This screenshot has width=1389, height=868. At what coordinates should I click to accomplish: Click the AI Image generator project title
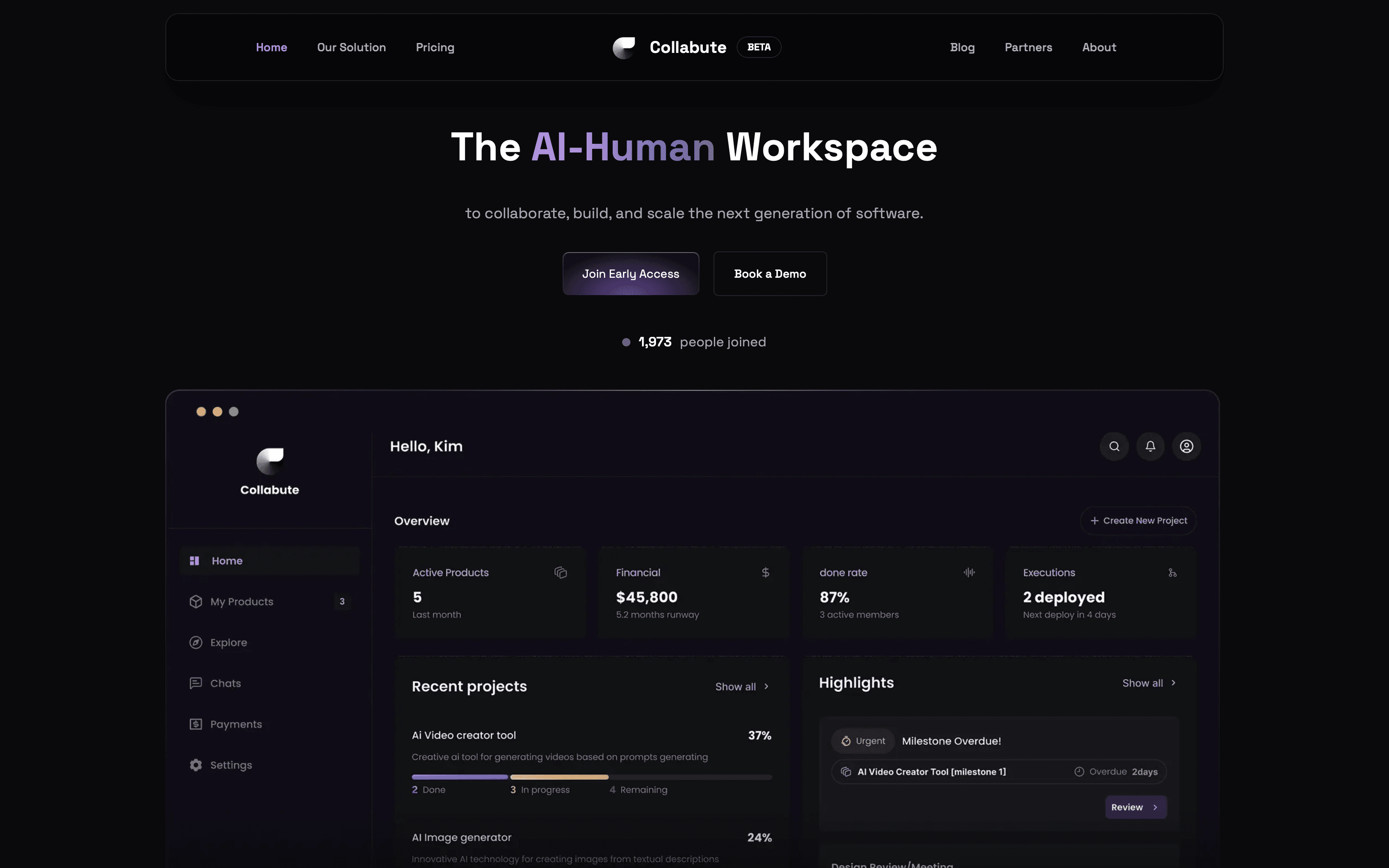[x=461, y=837]
